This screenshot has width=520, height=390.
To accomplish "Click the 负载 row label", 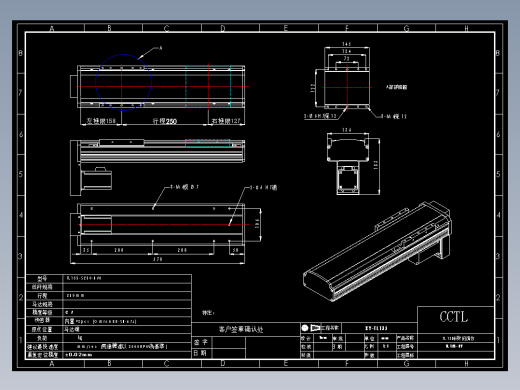I will (42, 338).
